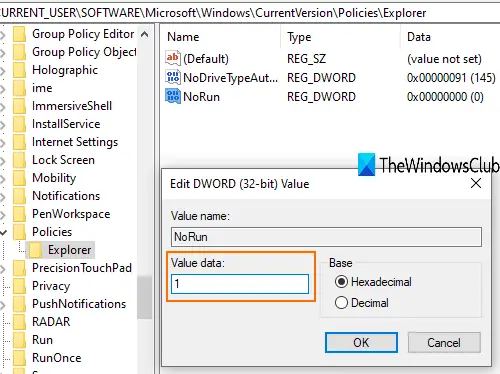The width and height of the screenshot is (500, 374).
Task: Click the Mobility folder icon
Action: pos(19,178)
